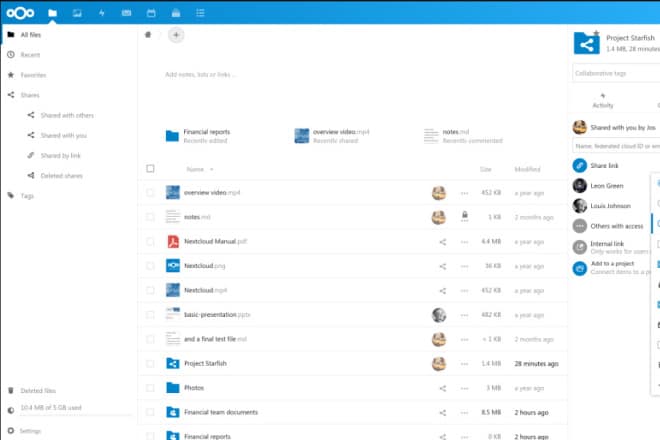
Task: Open the Mail app envelope icon
Action: 126,13
